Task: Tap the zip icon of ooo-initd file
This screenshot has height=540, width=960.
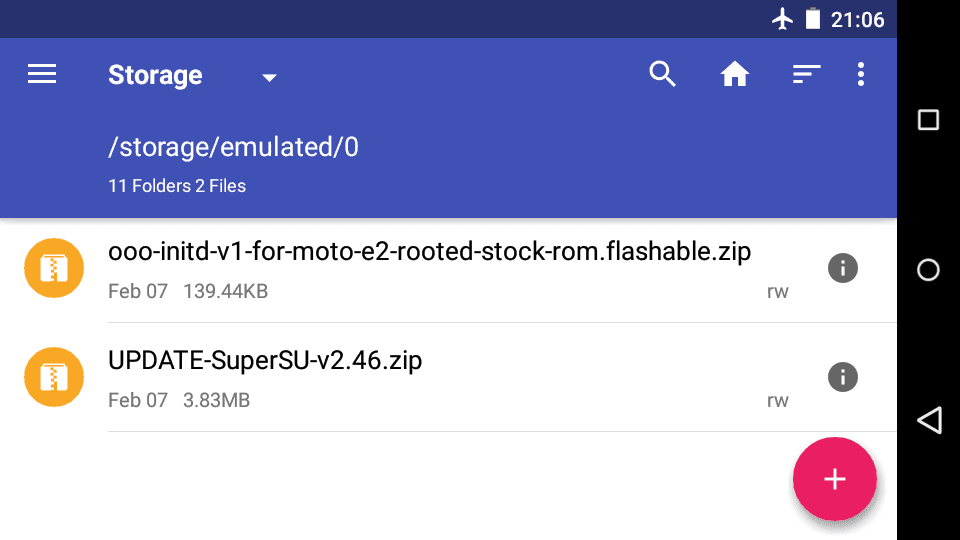Action: (x=54, y=268)
